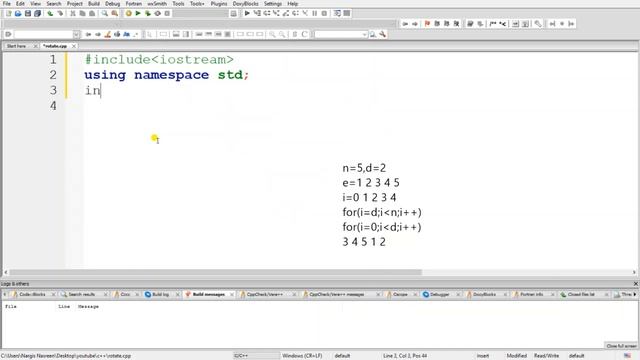Viewport: 640px width, 360px height.
Task: Click the Redo arrow icon
Action: (60, 13)
